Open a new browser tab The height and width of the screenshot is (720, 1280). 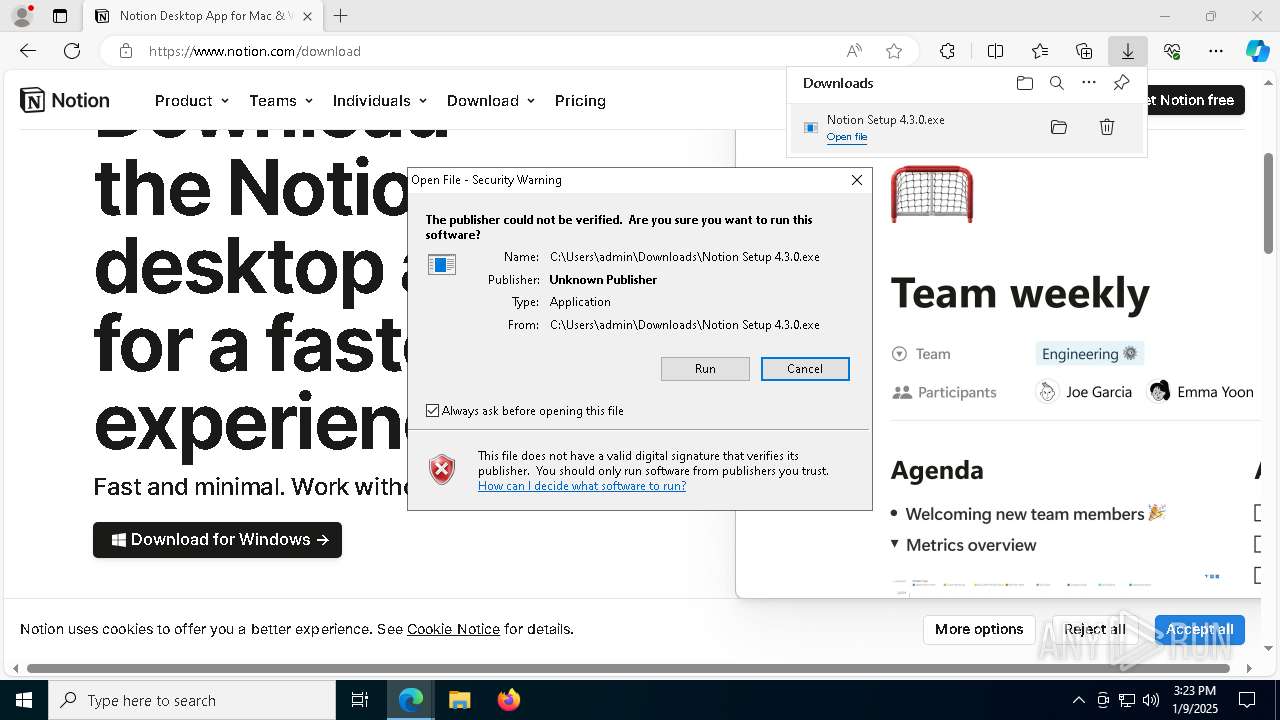(x=341, y=16)
